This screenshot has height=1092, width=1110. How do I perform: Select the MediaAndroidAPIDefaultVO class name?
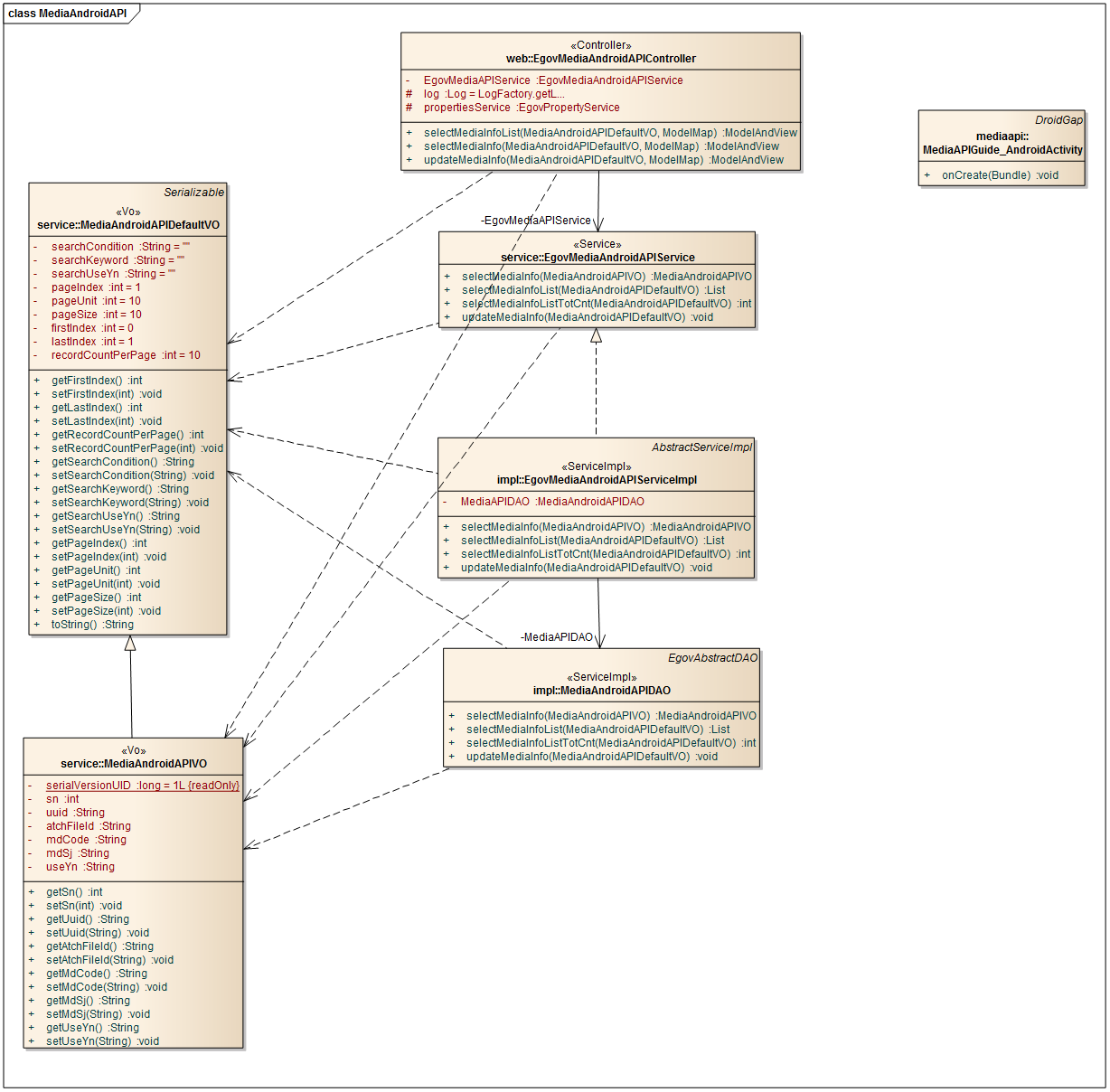tap(128, 225)
